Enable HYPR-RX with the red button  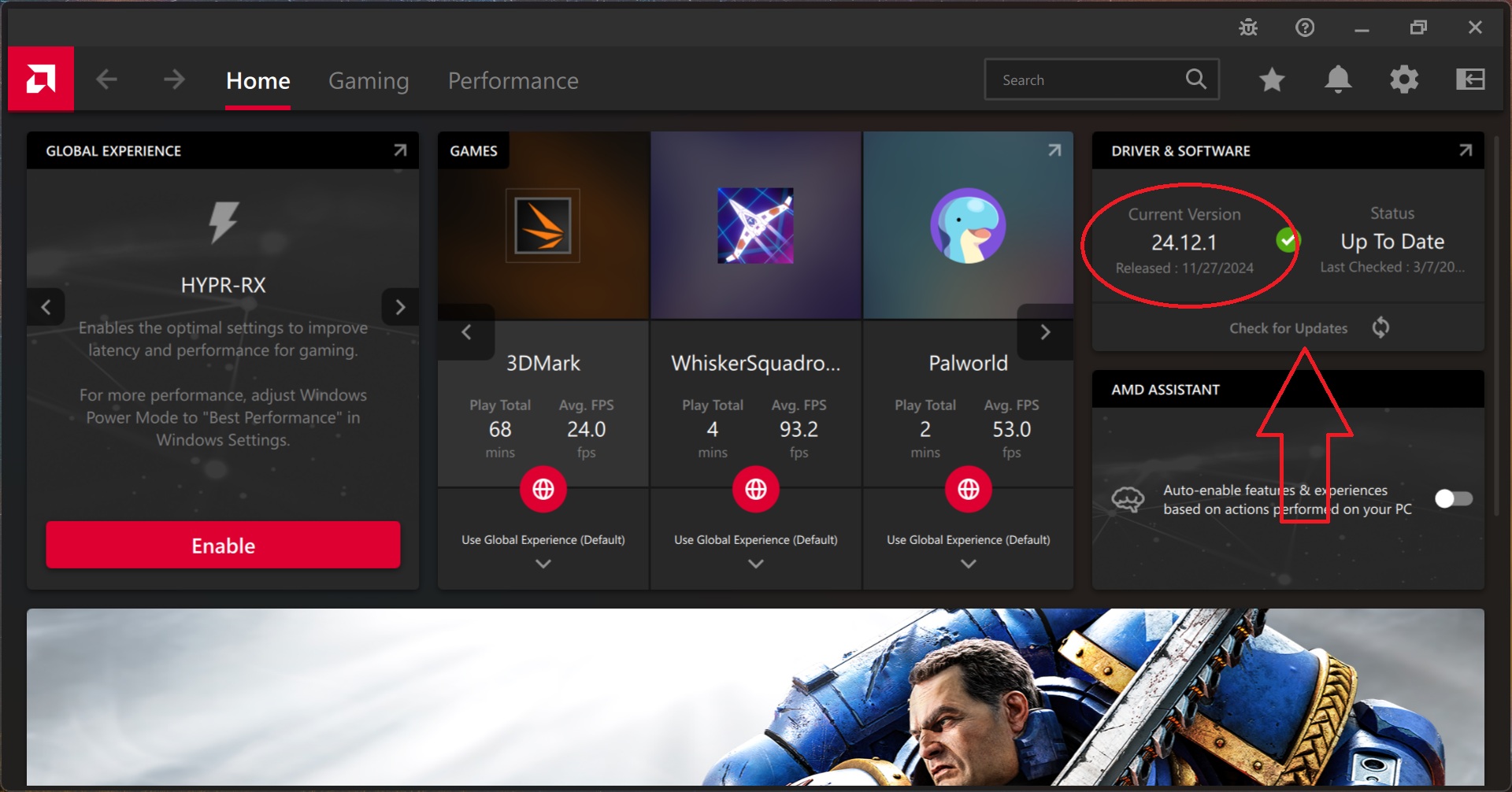point(223,545)
